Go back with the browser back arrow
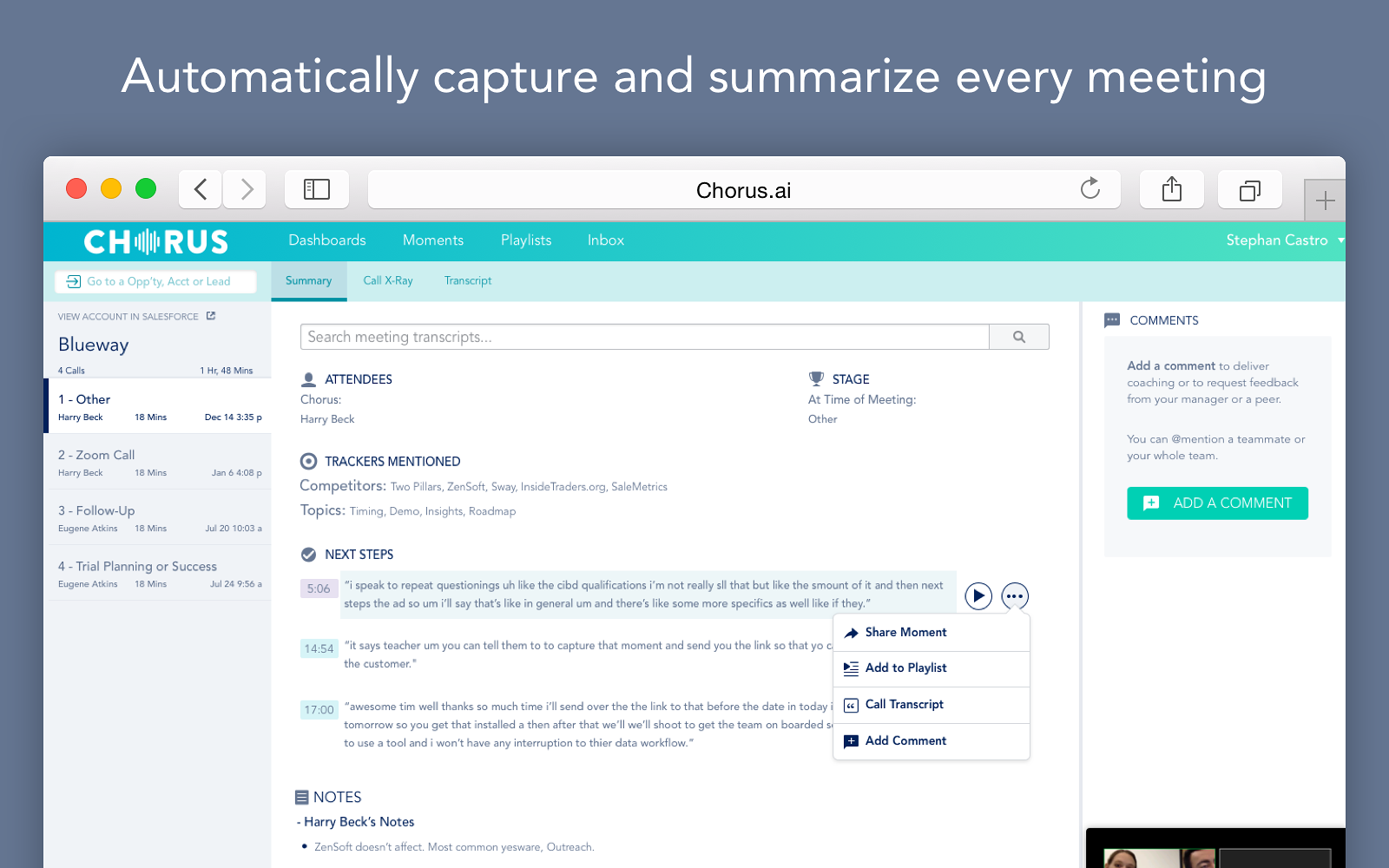Viewport: 1389px width, 868px height. [201, 189]
